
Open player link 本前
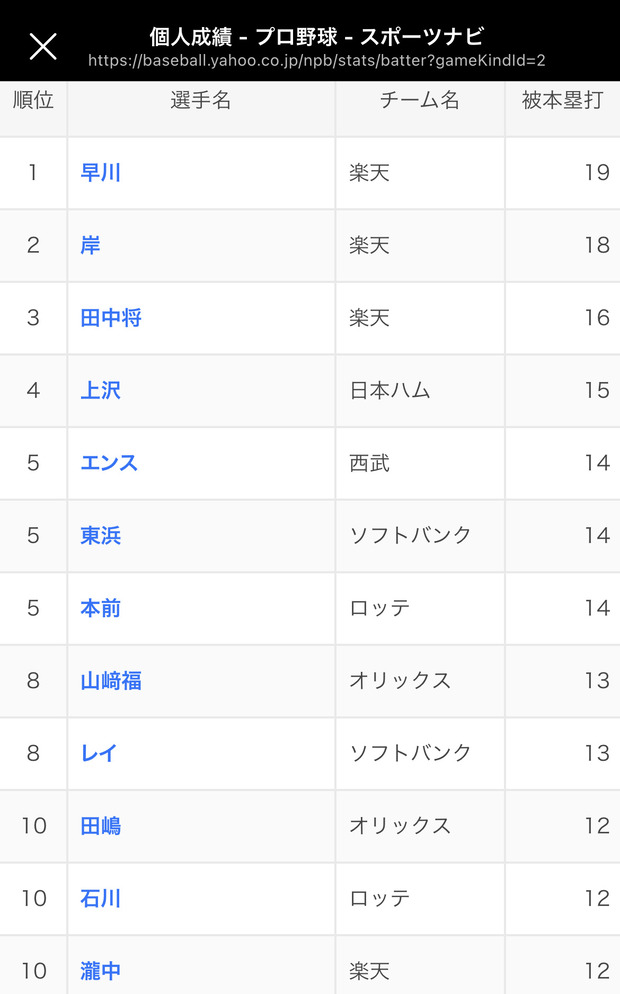(x=100, y=609)
